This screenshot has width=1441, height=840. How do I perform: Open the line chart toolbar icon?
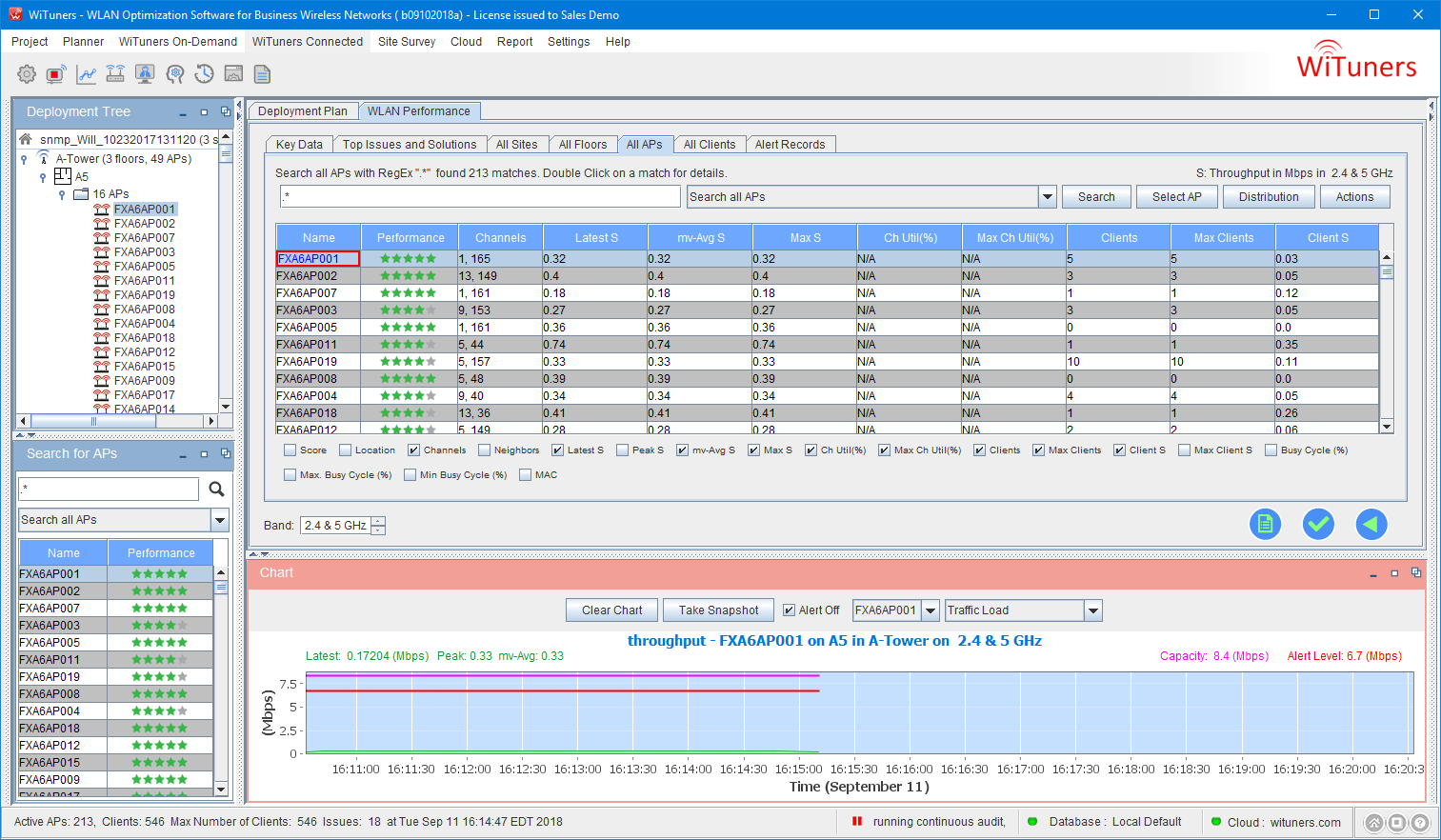click(x=86, y=74)
